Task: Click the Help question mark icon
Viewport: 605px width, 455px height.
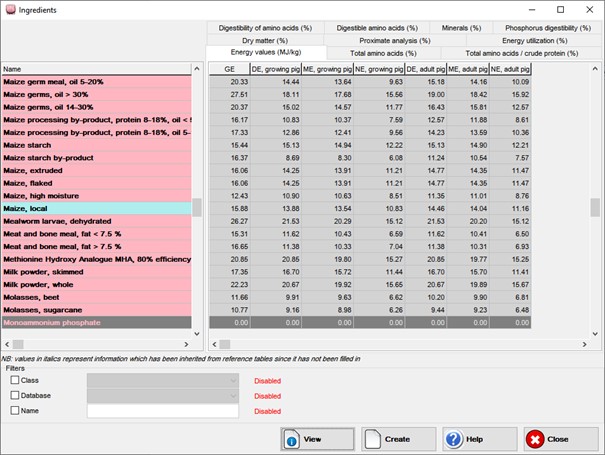Action: 454,439
